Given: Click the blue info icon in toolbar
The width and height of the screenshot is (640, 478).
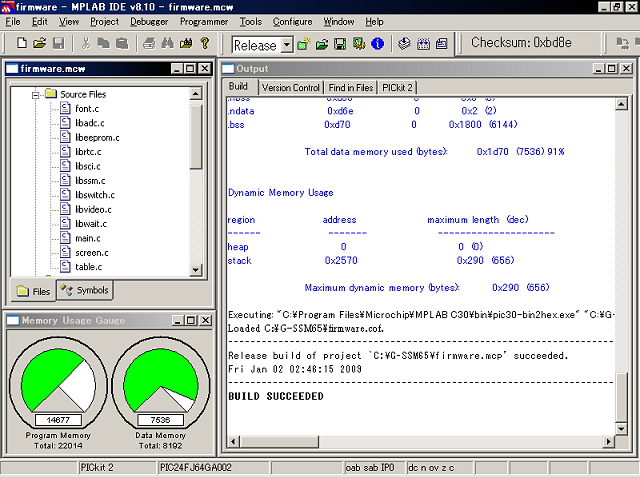Looking at the screenshot, I should [x=377, y=44].
